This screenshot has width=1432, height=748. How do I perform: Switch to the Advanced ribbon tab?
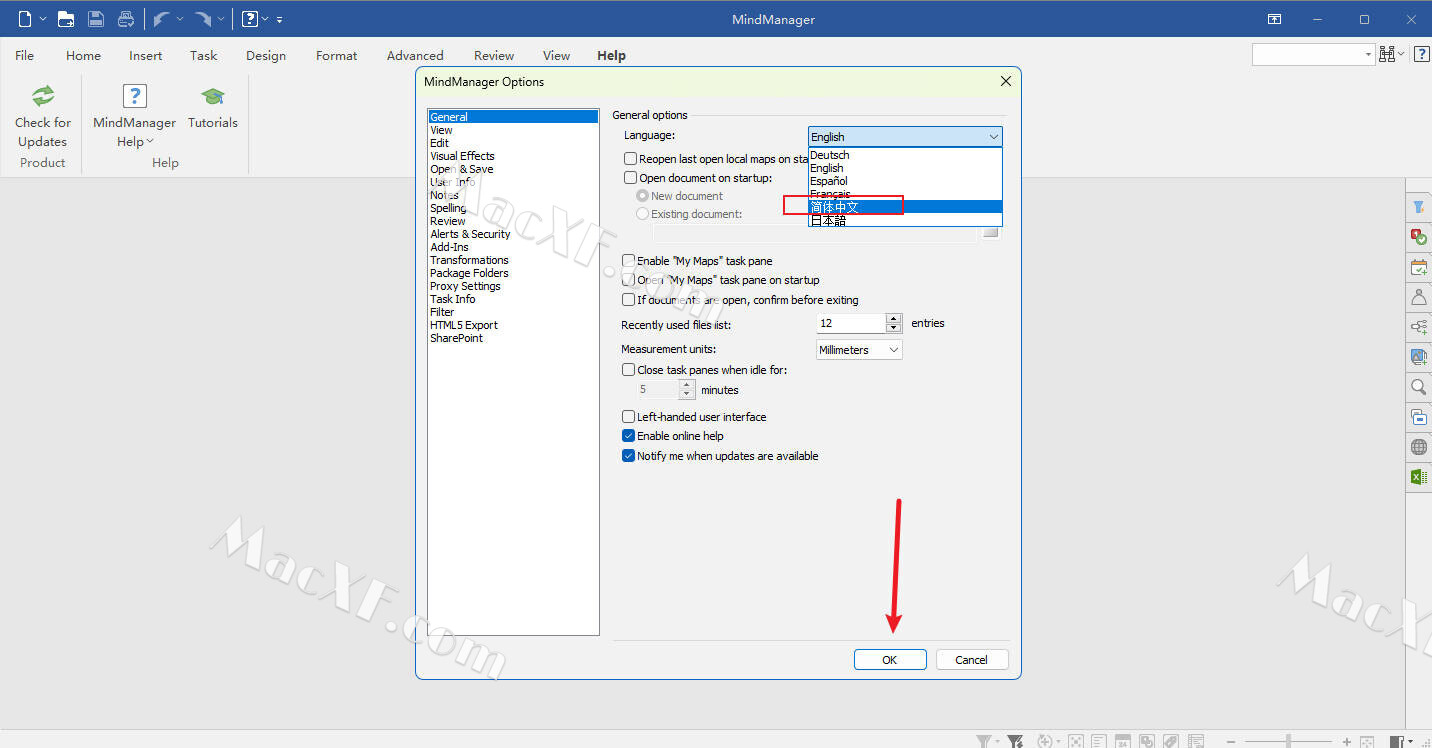point(415,56)
